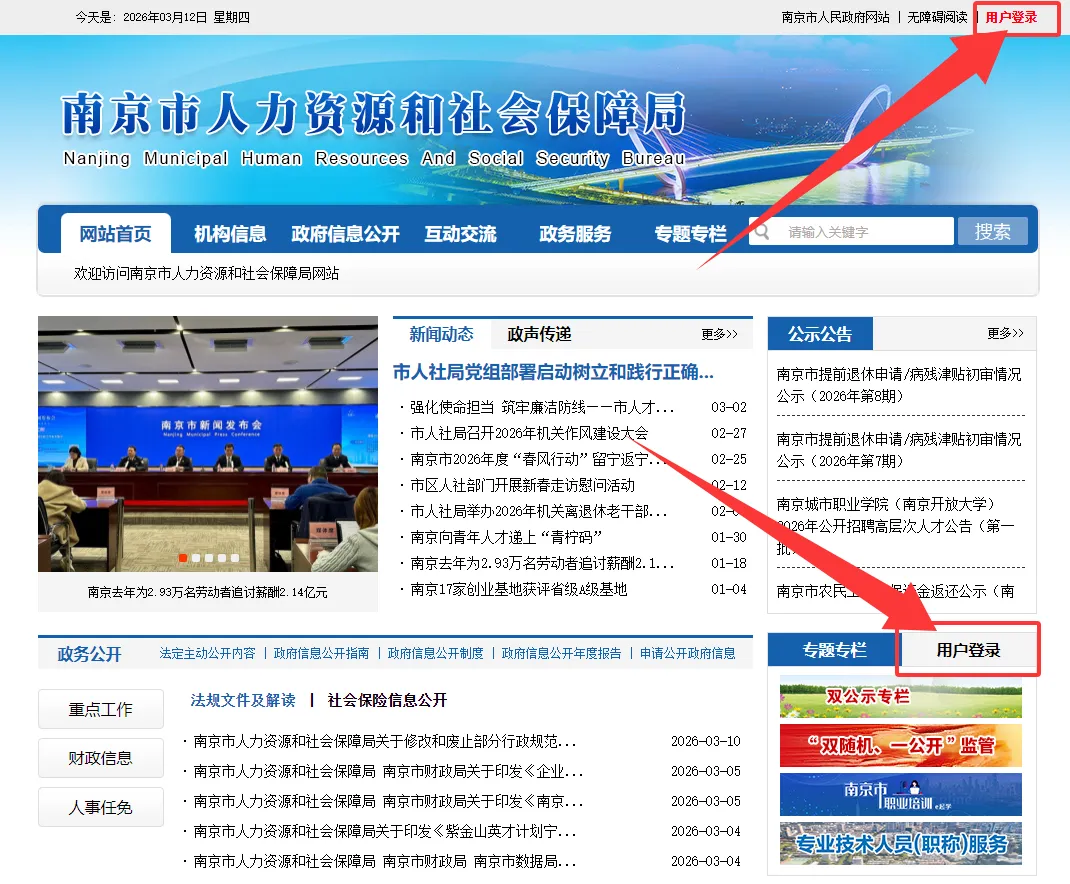Viewport: 1070px width, 884px height.
Task: Select the first orange carousel dot
Action: pos(183,558)
